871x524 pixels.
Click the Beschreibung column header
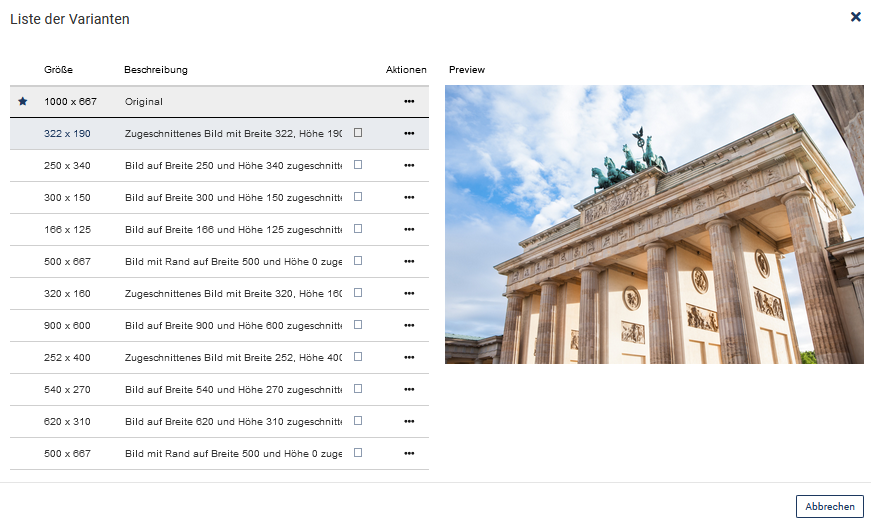(156, 70)
